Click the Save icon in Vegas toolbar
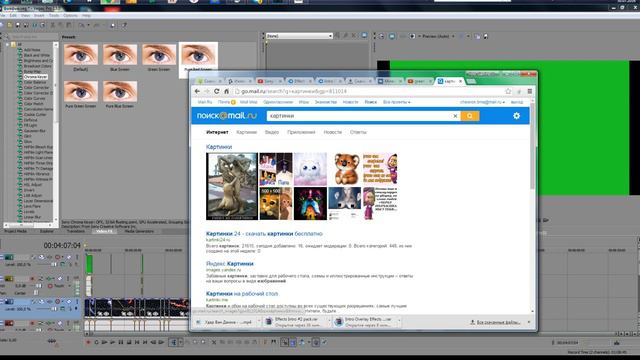The image size is (640, 360). click(18, 25)
